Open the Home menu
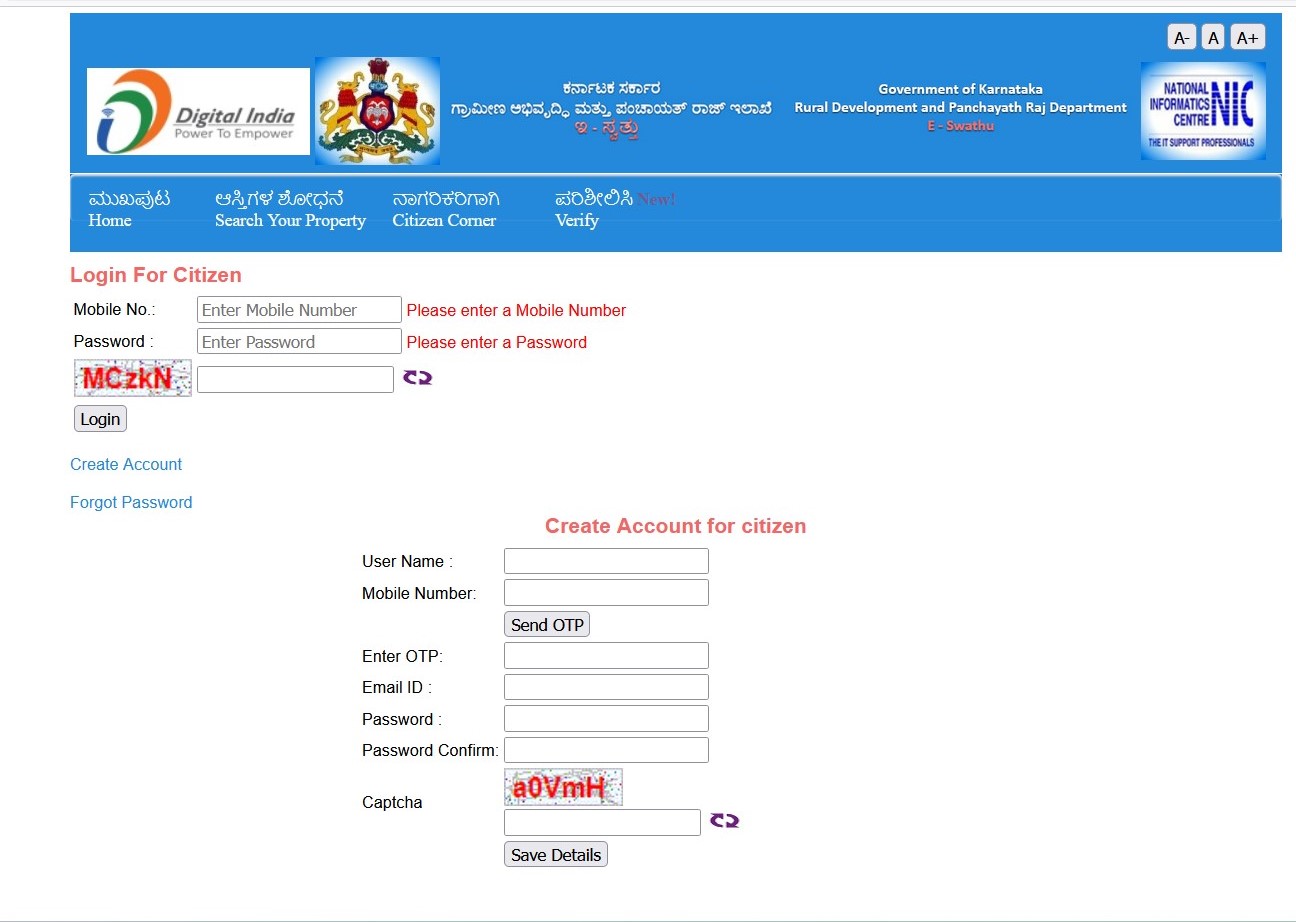Image resolution: width=1296 pixels, height=922 pixels. pyautogui.click(x=129, y=209)
